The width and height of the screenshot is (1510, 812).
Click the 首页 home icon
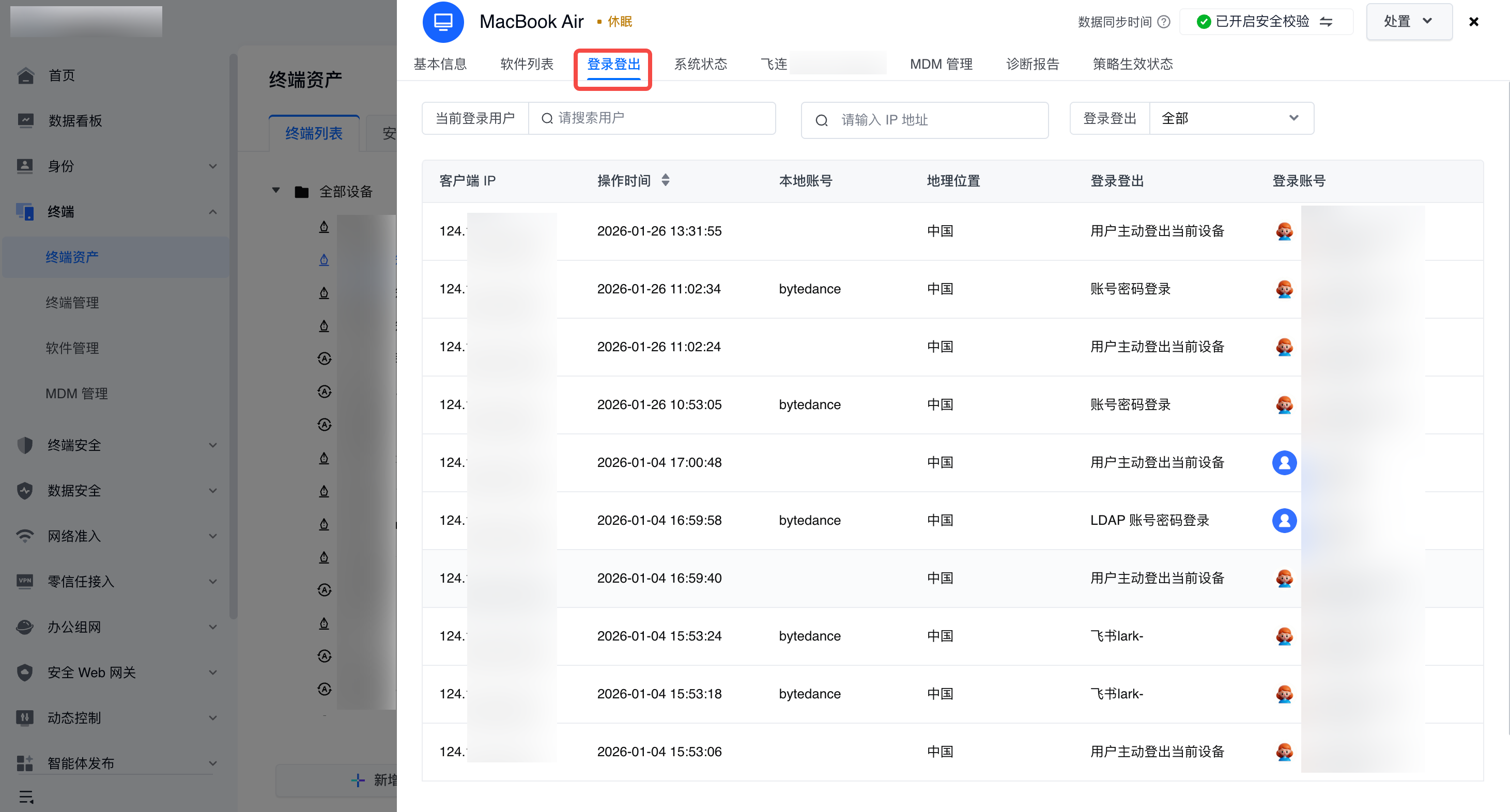[25, 75]
